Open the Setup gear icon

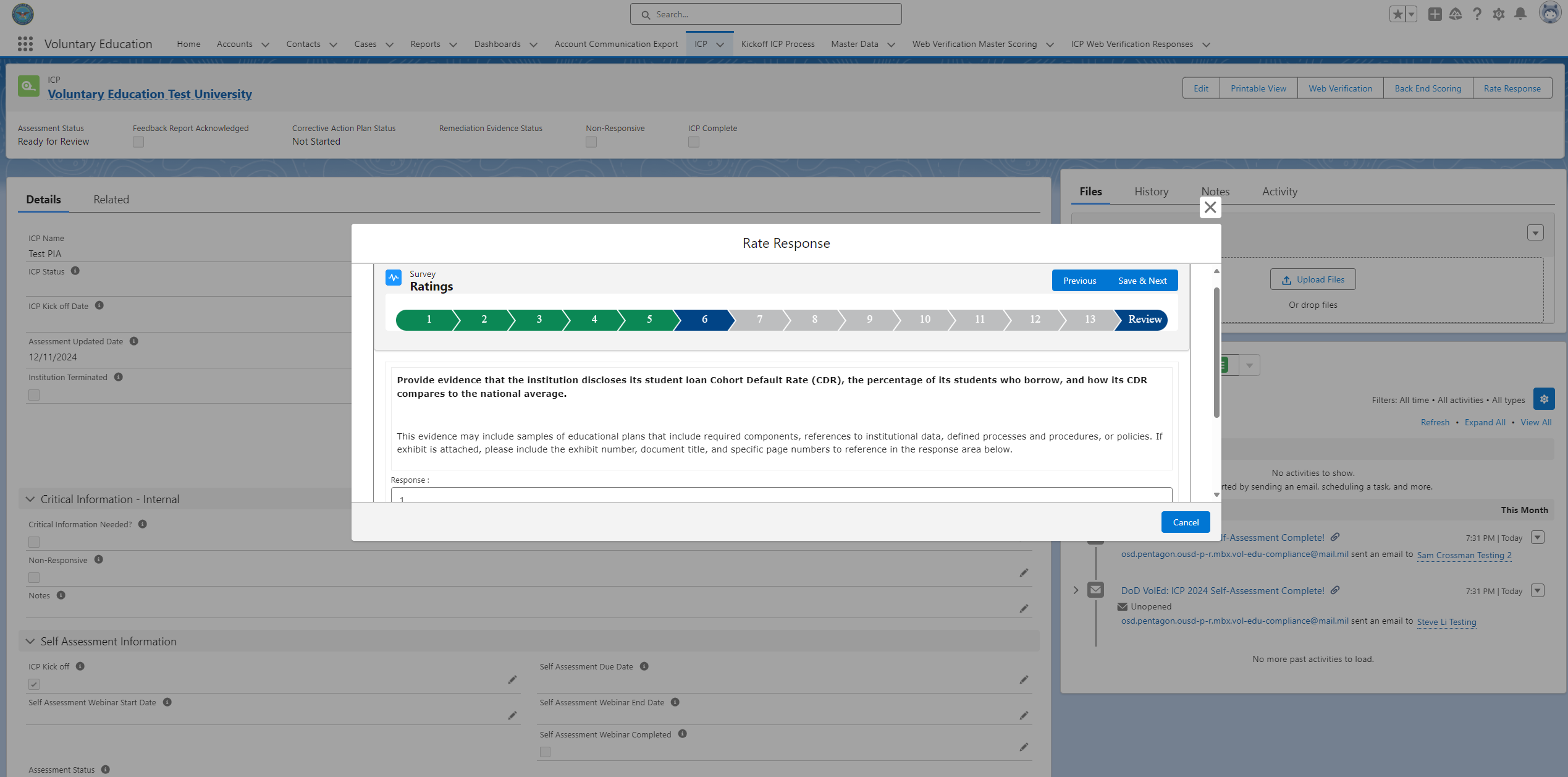coord(1499,14)
